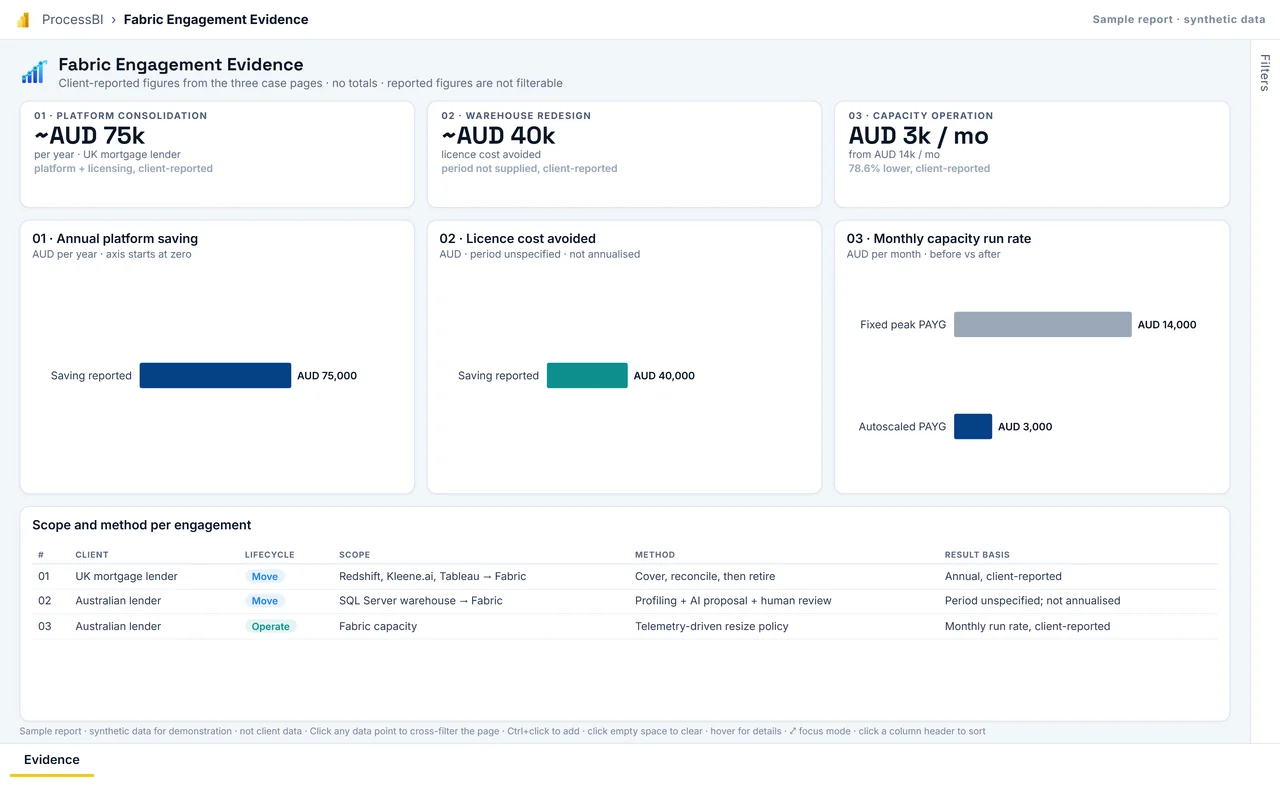Click the Operate lifecycle badge

point(271,627)
